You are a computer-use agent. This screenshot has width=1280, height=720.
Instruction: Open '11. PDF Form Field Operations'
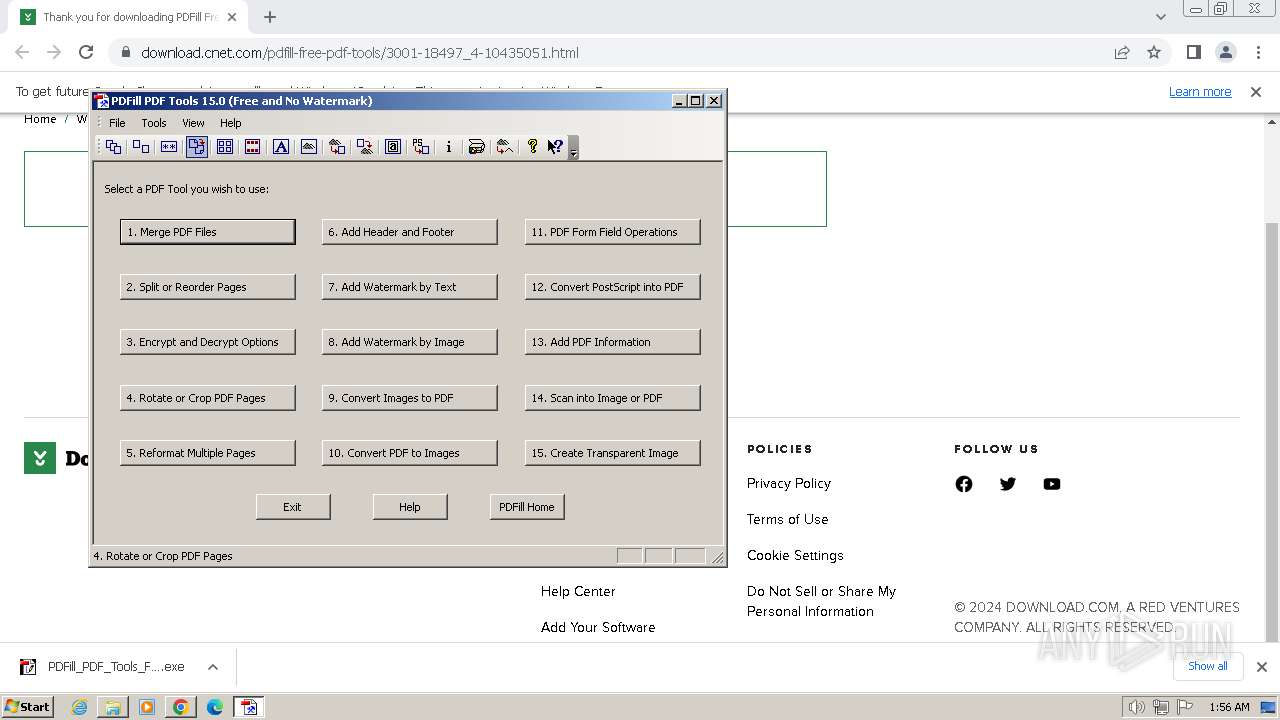point(613,232)
